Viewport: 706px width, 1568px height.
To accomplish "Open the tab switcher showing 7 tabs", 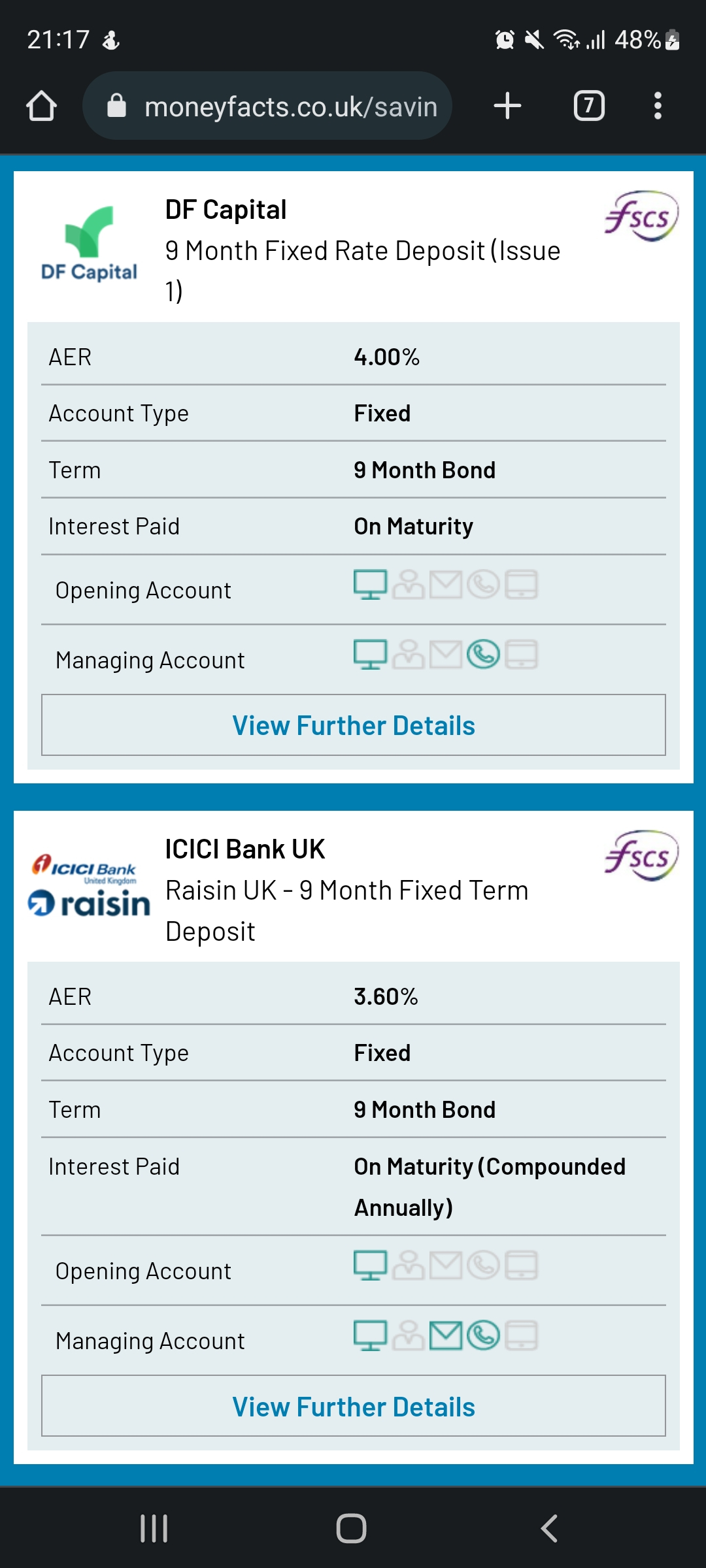I will tap(589, 106).
